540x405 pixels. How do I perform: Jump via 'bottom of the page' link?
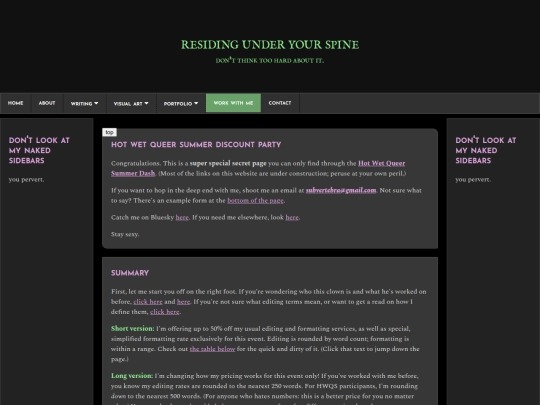pyautogui.click(x=255, y=200)
